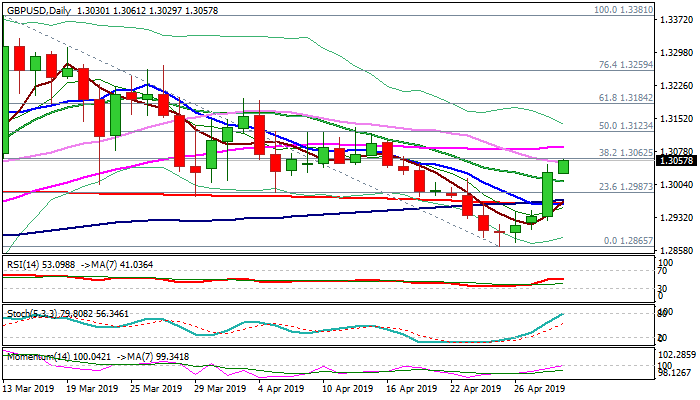The image size is (700, 400).
Task: Click the 10 Apr 2019 date label
Action: point(347,388)
